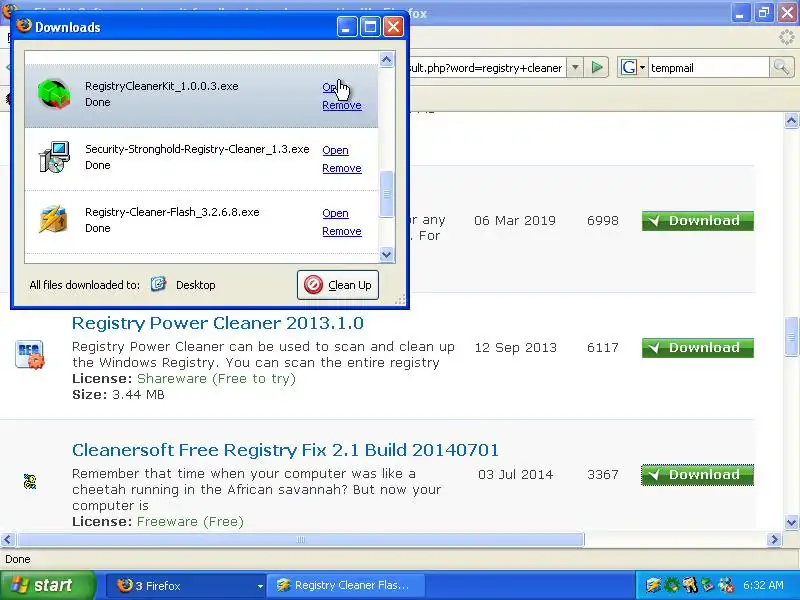Image resolution: width=800 pixels, height=600 pixels.
Task: Click the Downloads list scroll down arrow
Action: click(387, 254)
